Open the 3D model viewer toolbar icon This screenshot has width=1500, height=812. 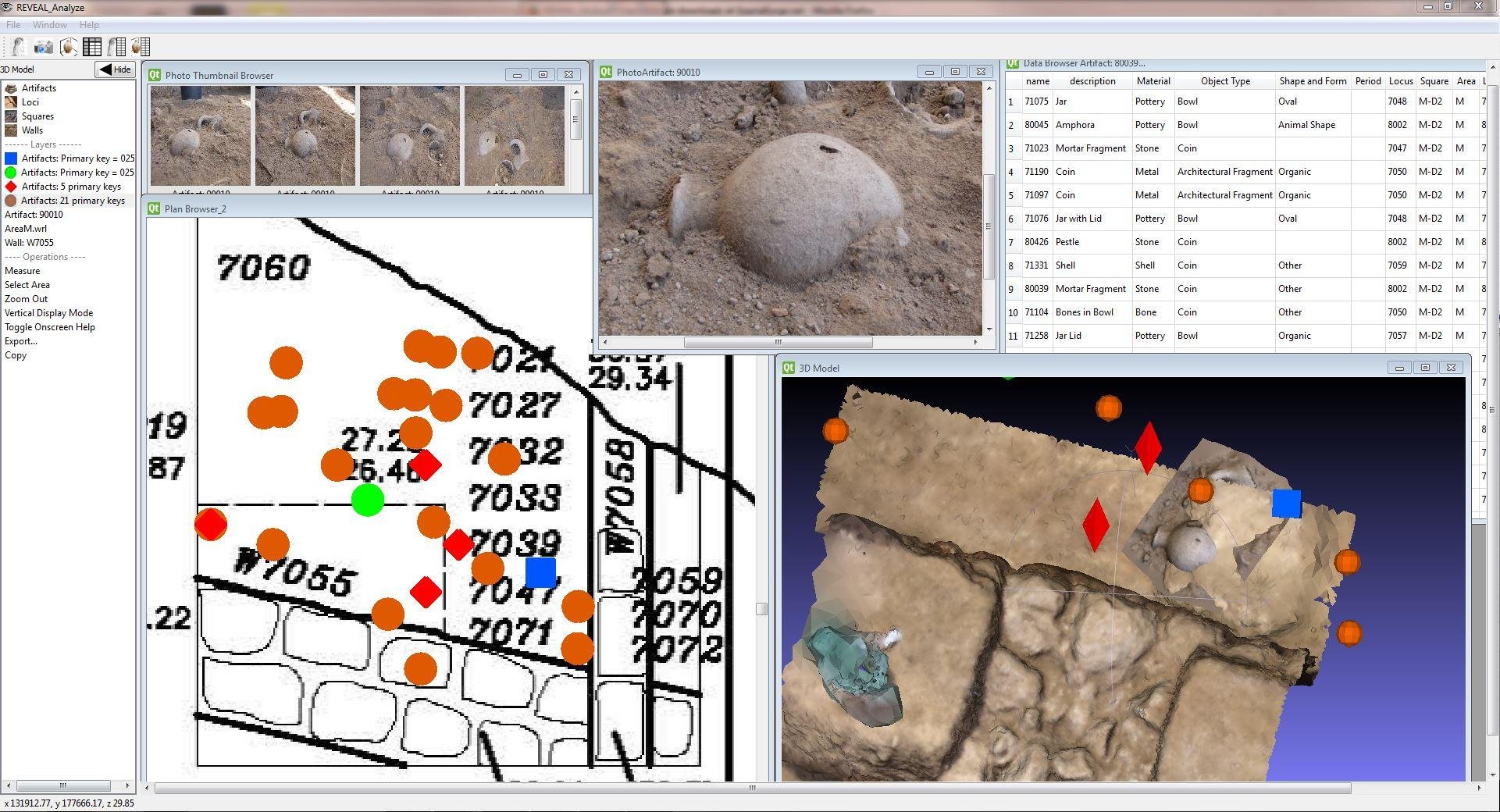[68, 46]
